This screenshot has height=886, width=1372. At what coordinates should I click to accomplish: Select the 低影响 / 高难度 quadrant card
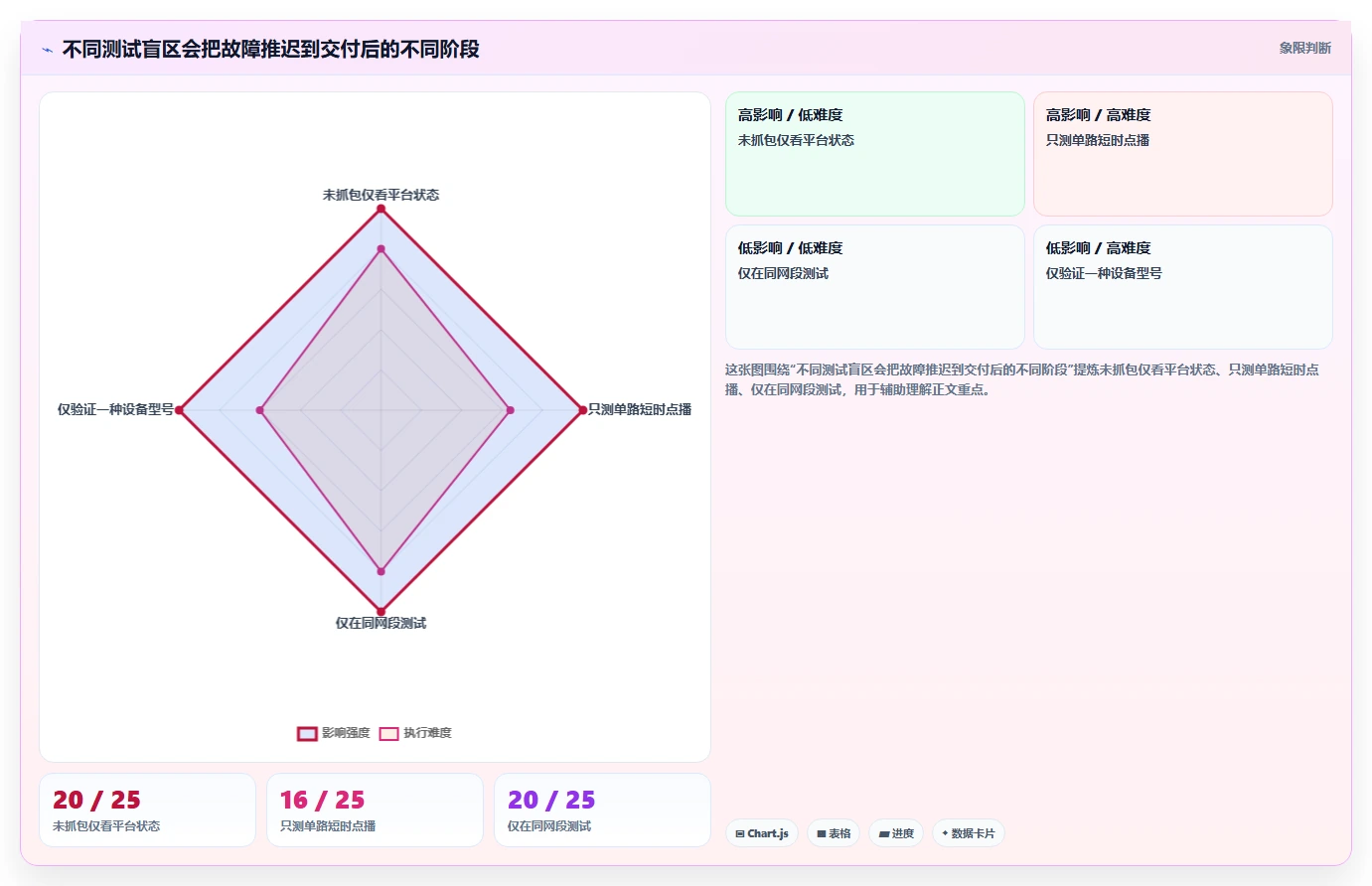pyautogui.click(x=1182, y=287)
